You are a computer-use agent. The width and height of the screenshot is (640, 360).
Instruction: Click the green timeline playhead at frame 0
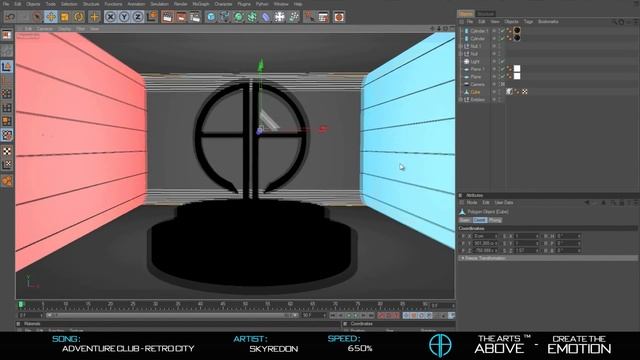tap(21, 304)
